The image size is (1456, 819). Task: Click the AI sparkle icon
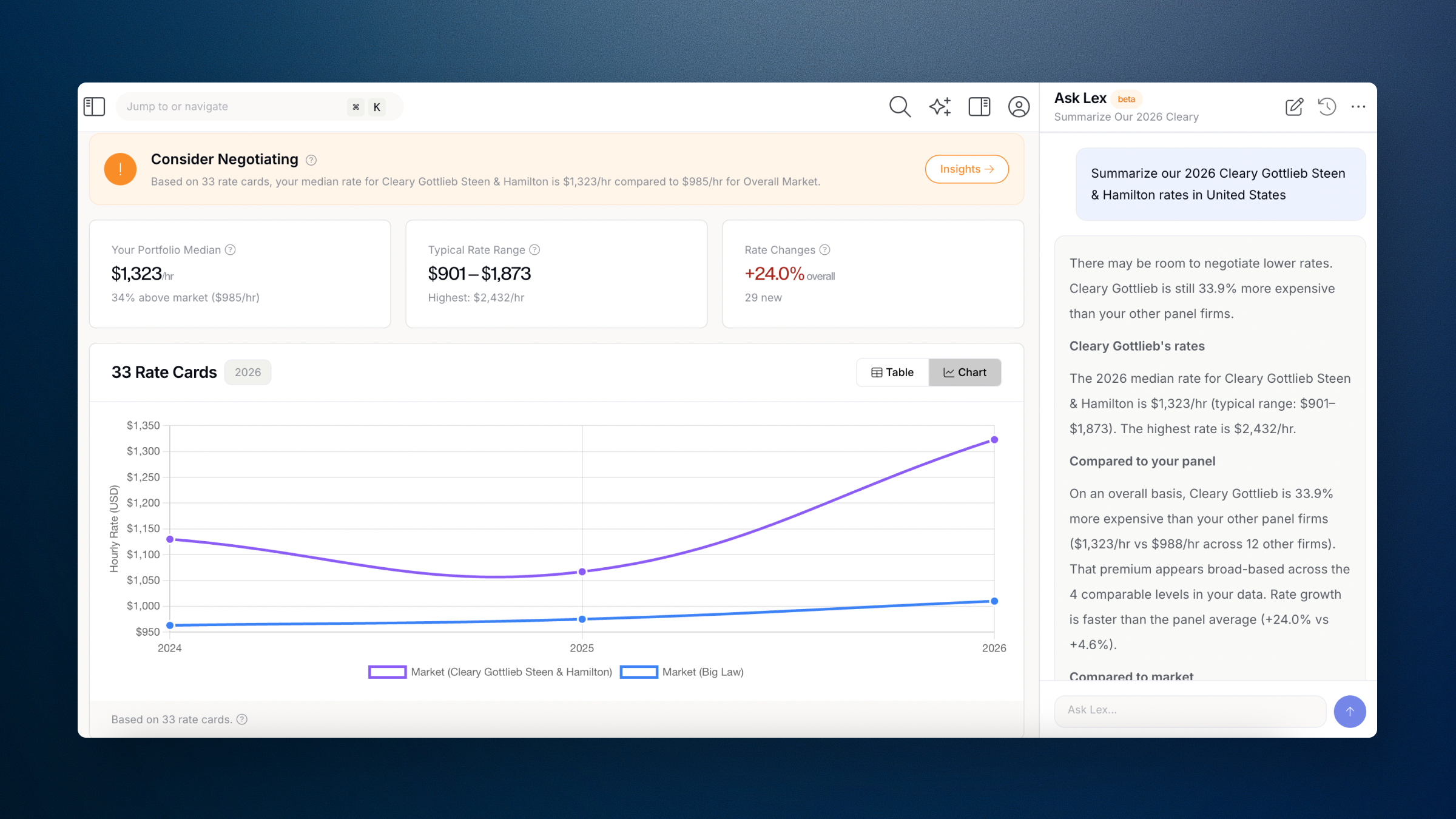940,107
